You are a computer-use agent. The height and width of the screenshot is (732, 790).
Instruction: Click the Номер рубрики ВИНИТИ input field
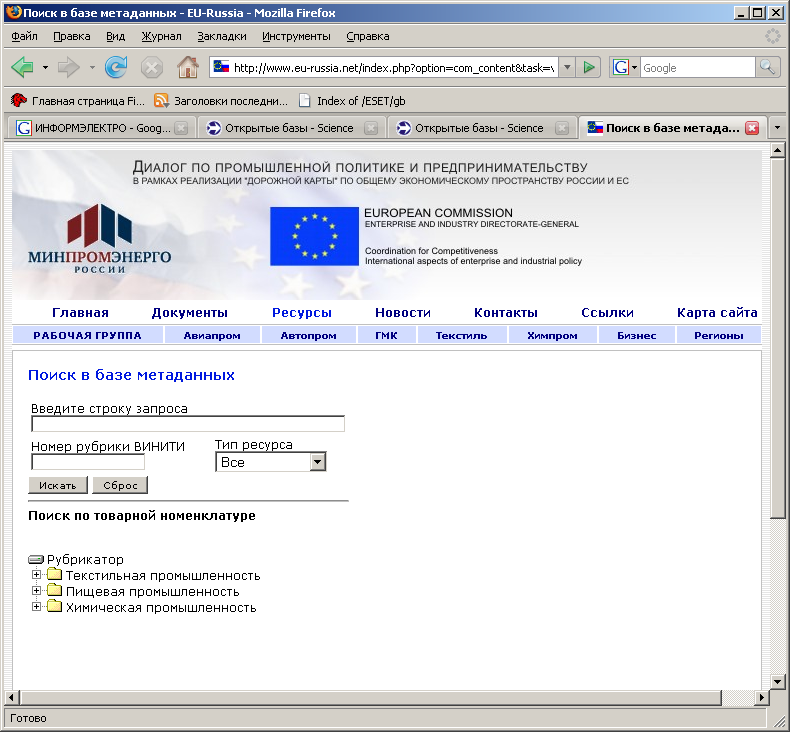[x=88, y=461]
